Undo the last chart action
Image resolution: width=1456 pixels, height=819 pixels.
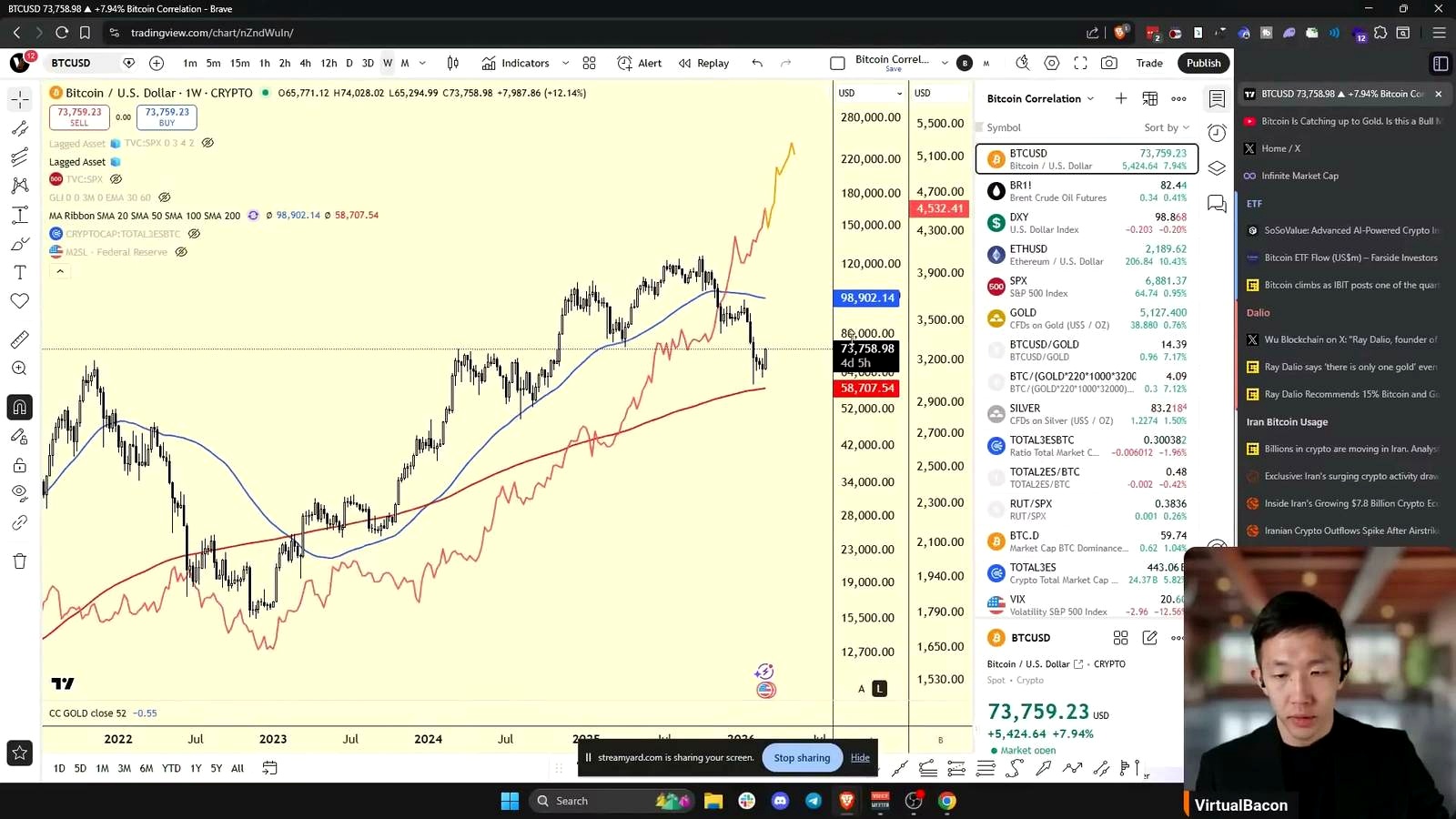coord(757,63)
